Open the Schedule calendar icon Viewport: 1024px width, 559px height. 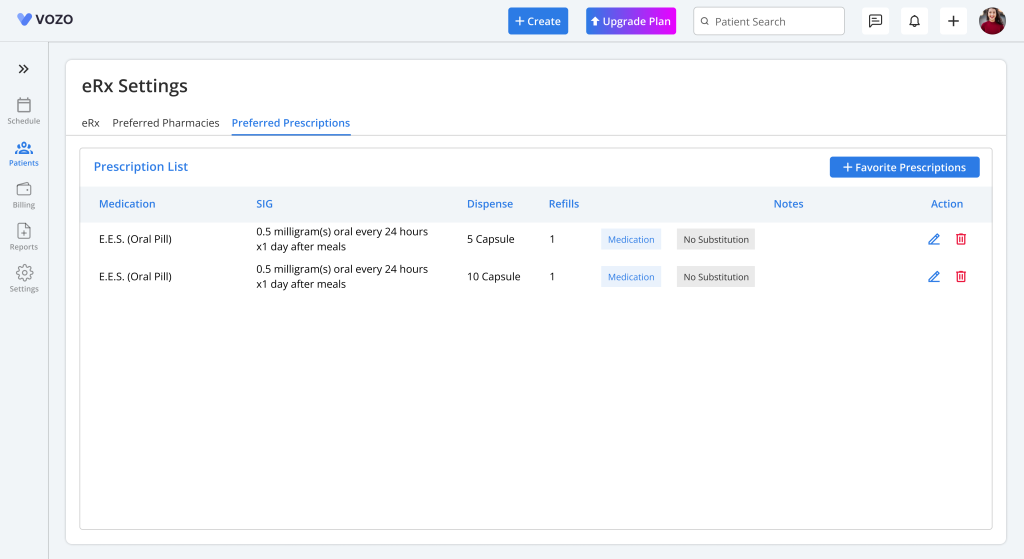point(24,105)
